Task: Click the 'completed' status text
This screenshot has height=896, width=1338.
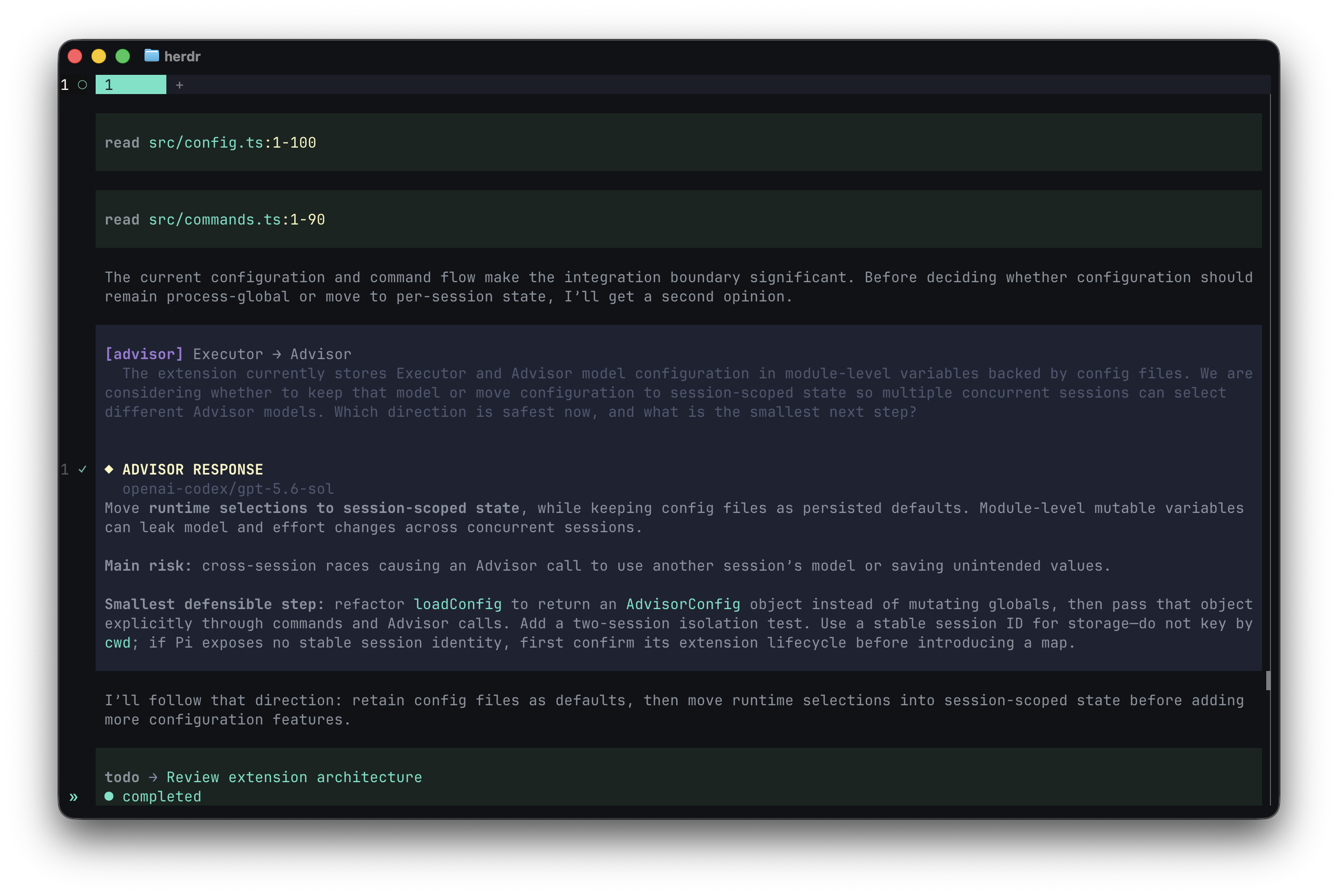Action: 162,797
